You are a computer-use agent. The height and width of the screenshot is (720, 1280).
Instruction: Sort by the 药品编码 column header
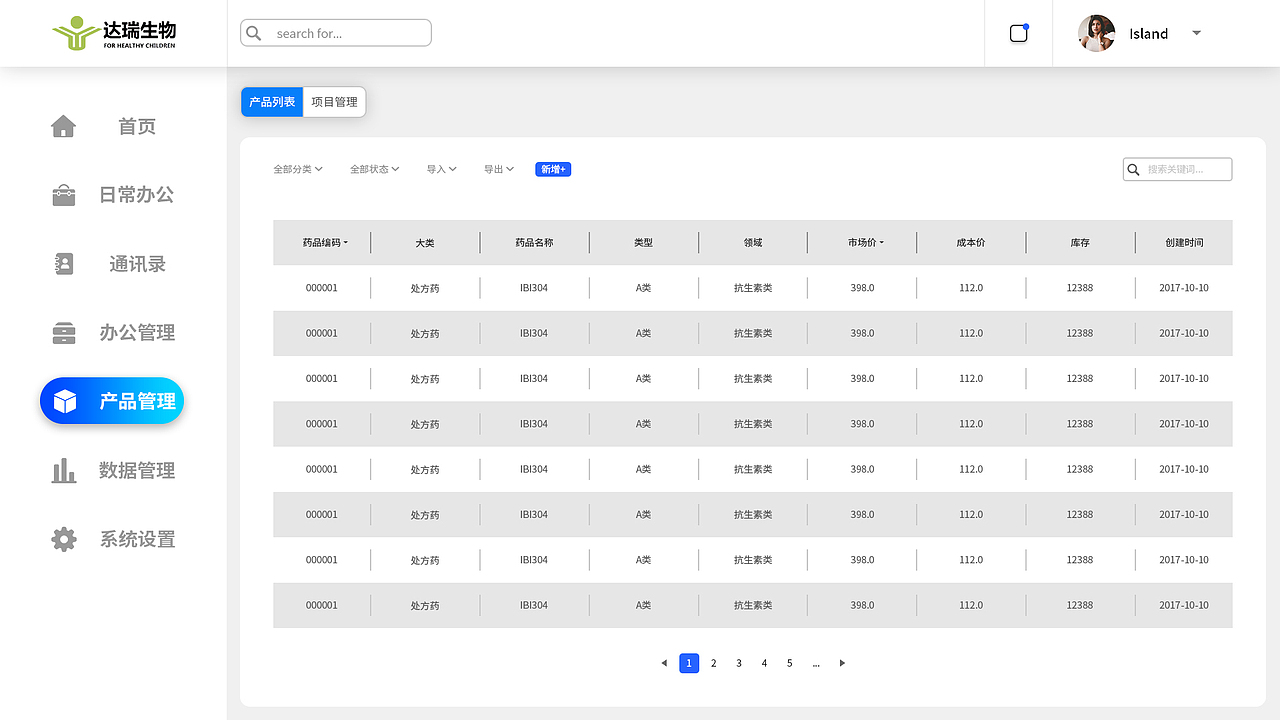click(x=325, y=243)
